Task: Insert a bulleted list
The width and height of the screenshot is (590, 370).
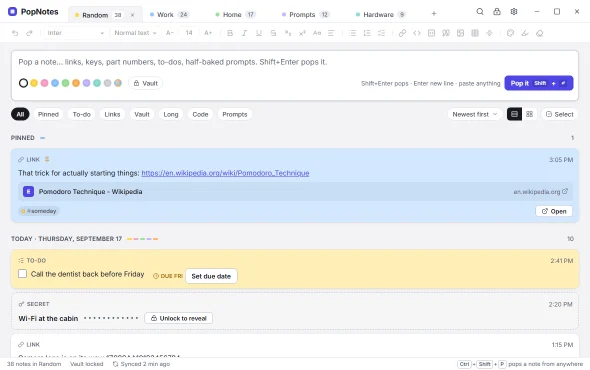Action: (353, 33)
